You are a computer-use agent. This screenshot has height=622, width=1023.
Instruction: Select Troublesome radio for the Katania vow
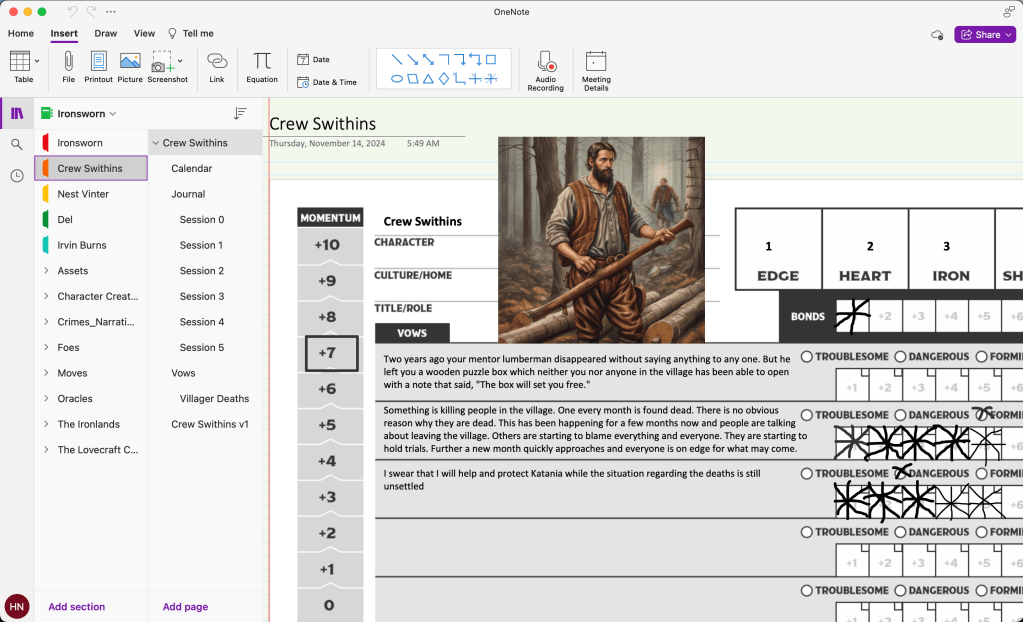(807, 474)
